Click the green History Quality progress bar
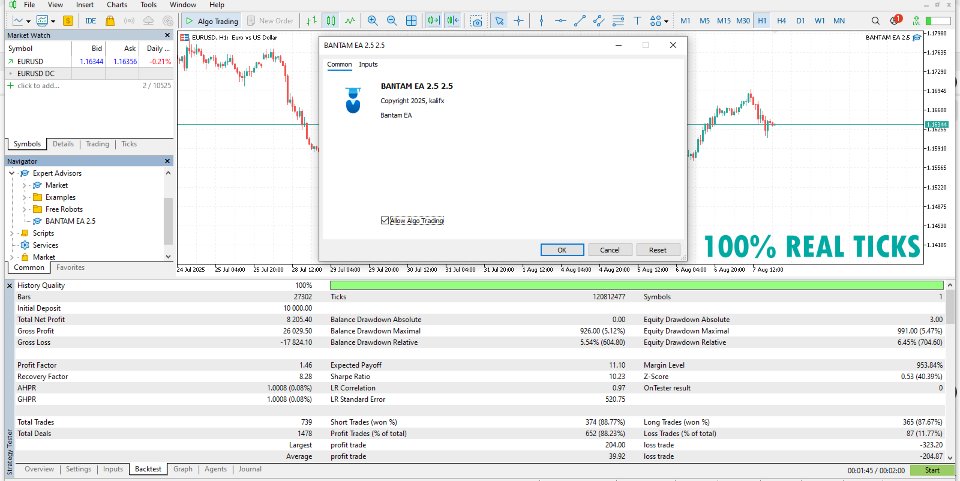Viewport: 960px width, 481px height. coord(636,285)
